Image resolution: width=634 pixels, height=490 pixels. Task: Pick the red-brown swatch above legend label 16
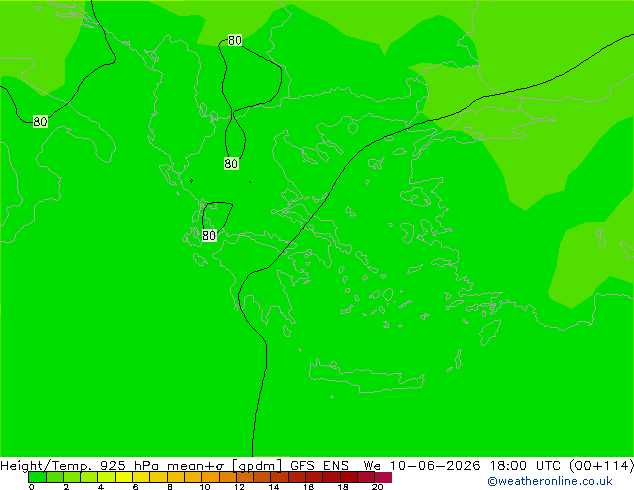pyautogui.click(x=314, y=477)
